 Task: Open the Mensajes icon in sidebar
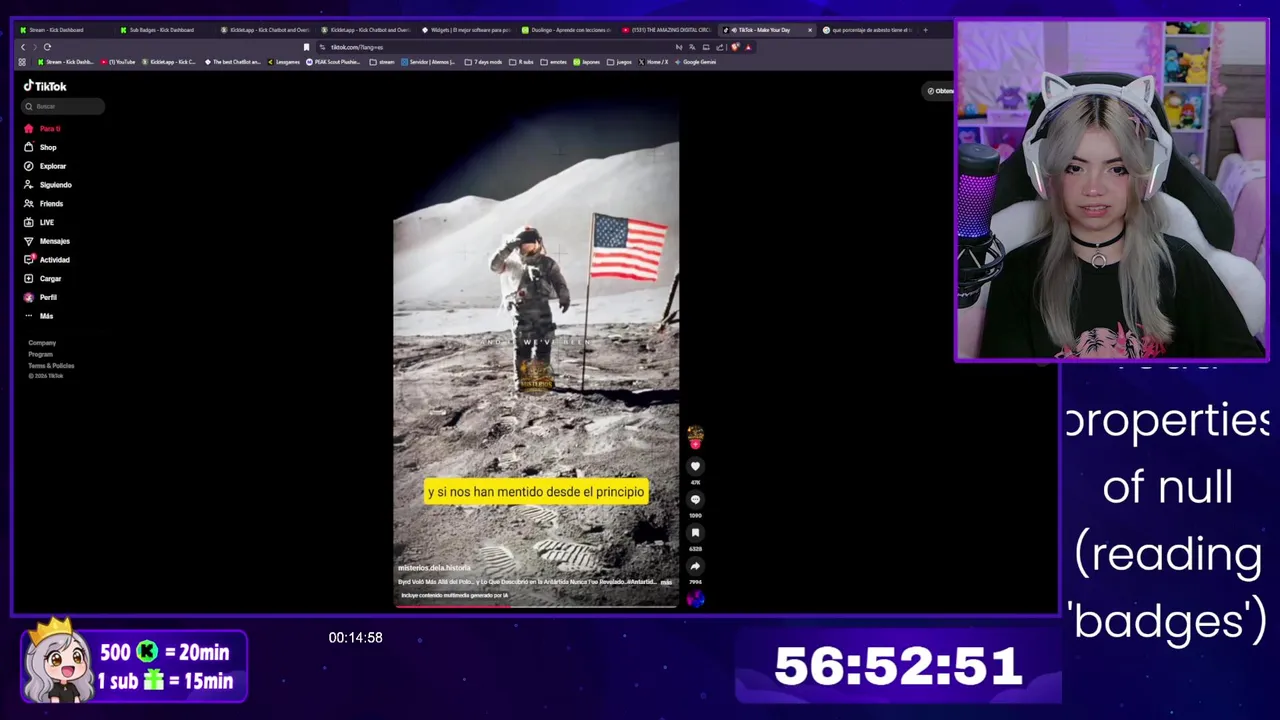tap(29, 241)
